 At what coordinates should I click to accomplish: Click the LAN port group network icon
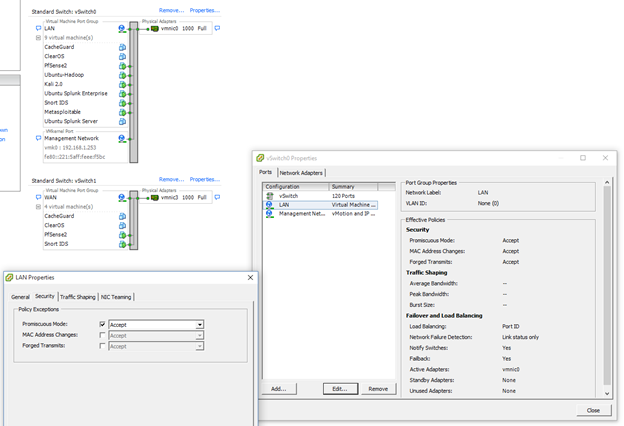pos(122,30)
